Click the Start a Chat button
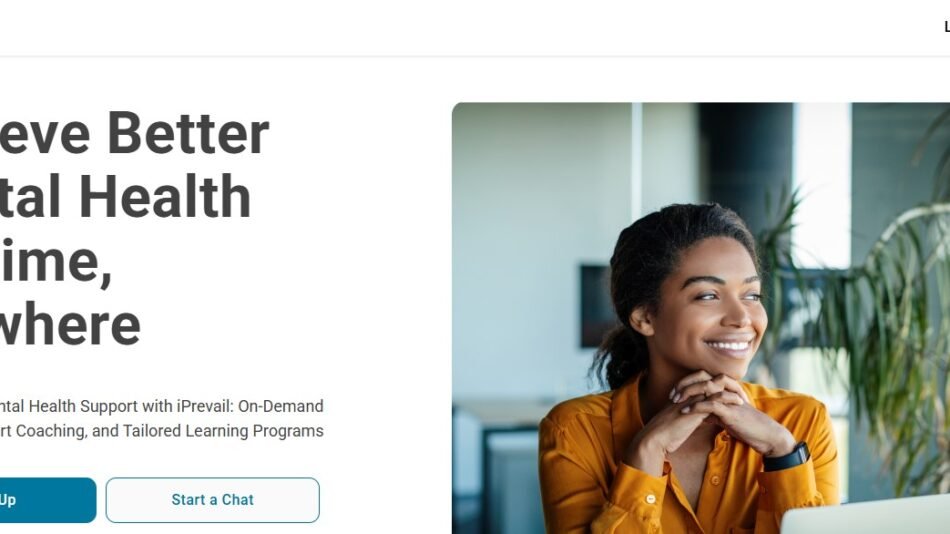The image size is (950, 534). click(x=213, y=500)
